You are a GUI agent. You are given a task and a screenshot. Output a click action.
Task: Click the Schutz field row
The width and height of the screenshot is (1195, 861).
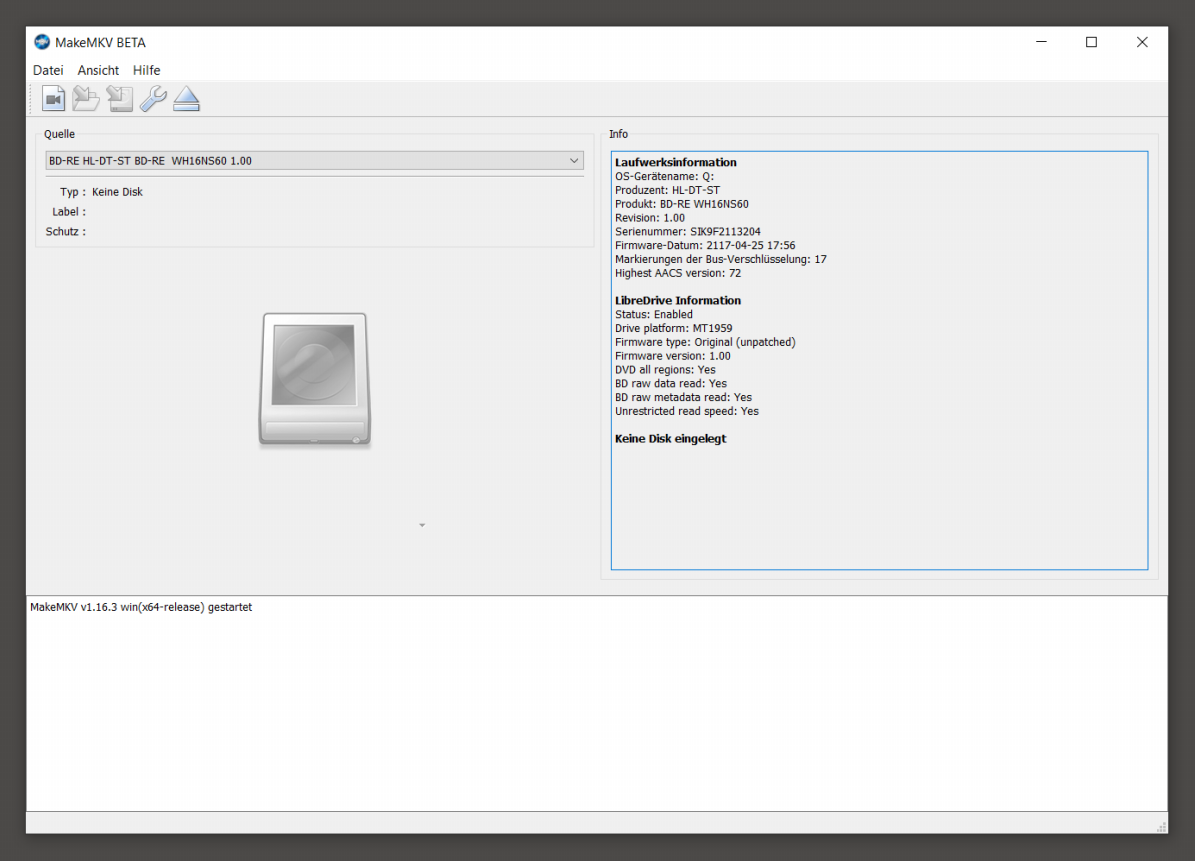tap(66, 232)
